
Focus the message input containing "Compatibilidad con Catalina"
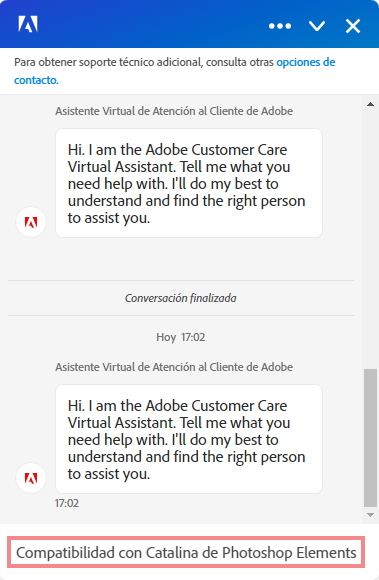[186, 552]
